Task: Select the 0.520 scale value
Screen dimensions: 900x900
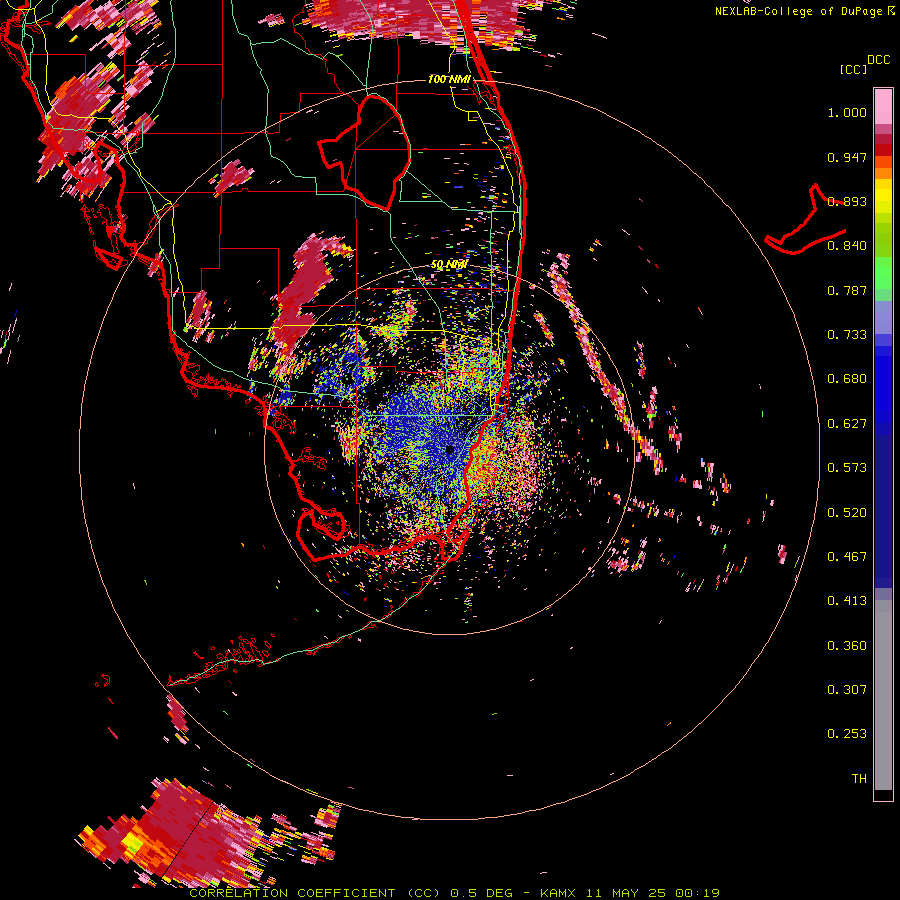Action: pyautogui.click(x=847, y=513)
